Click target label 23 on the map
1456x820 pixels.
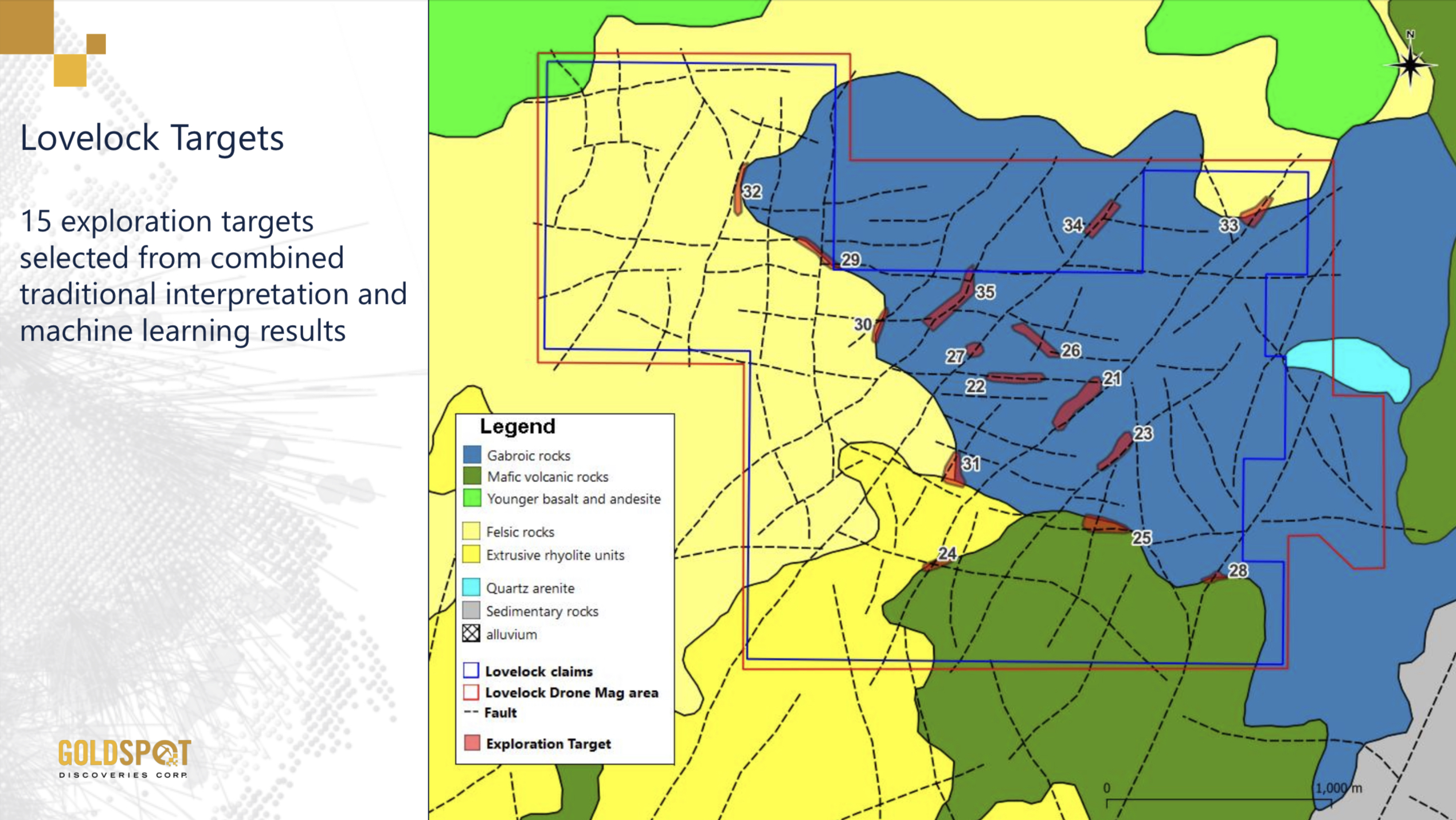[x=1143, y=434]
